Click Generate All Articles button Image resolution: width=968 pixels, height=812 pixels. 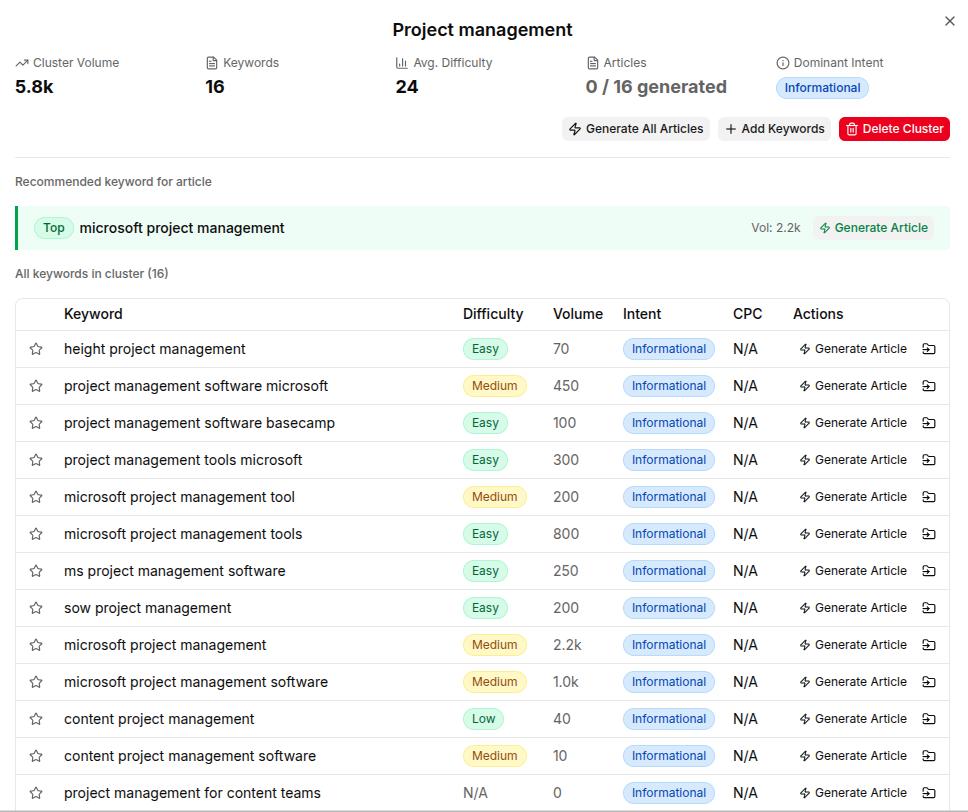[x=636, y=129]
